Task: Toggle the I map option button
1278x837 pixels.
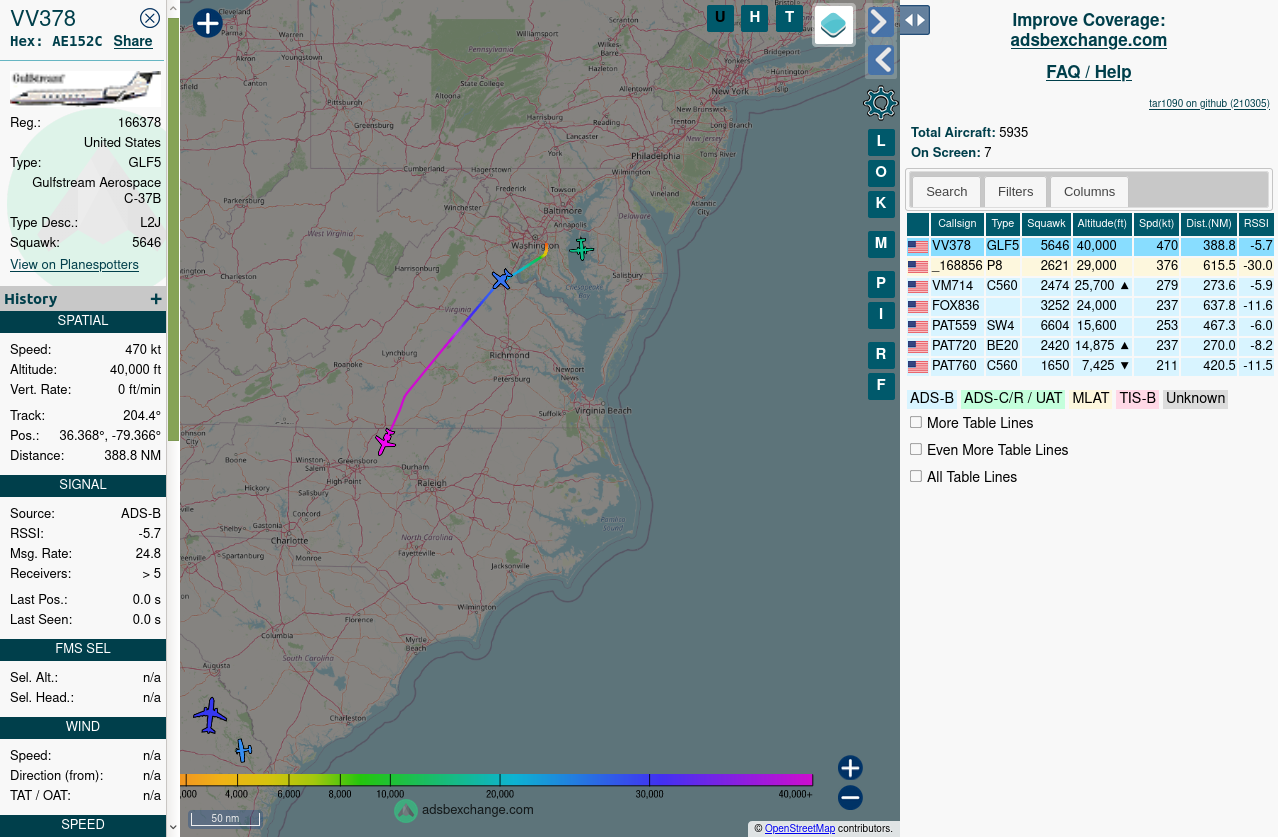Action: click(x=881, y=315)
